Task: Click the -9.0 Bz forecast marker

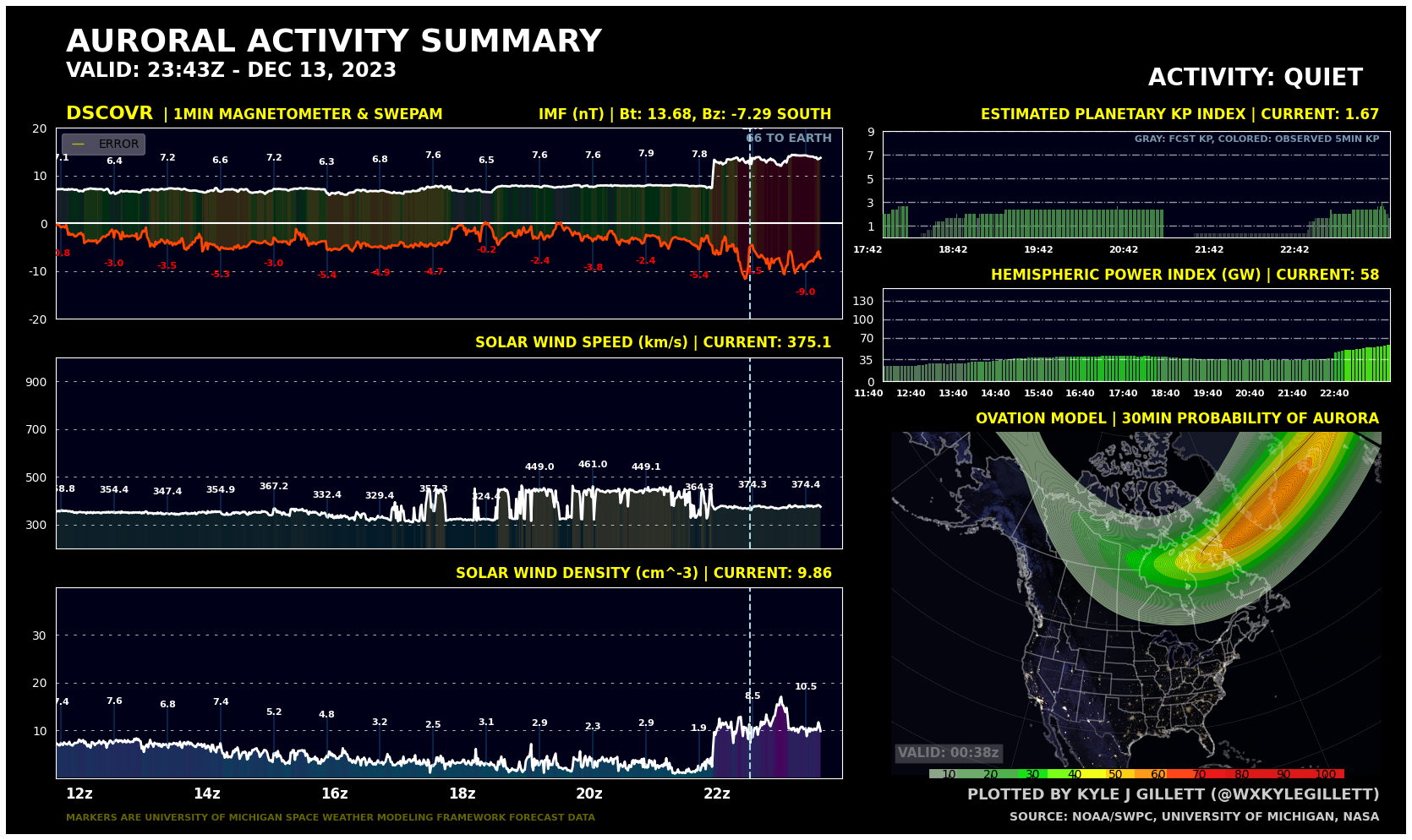Action: tap(806, 292)
